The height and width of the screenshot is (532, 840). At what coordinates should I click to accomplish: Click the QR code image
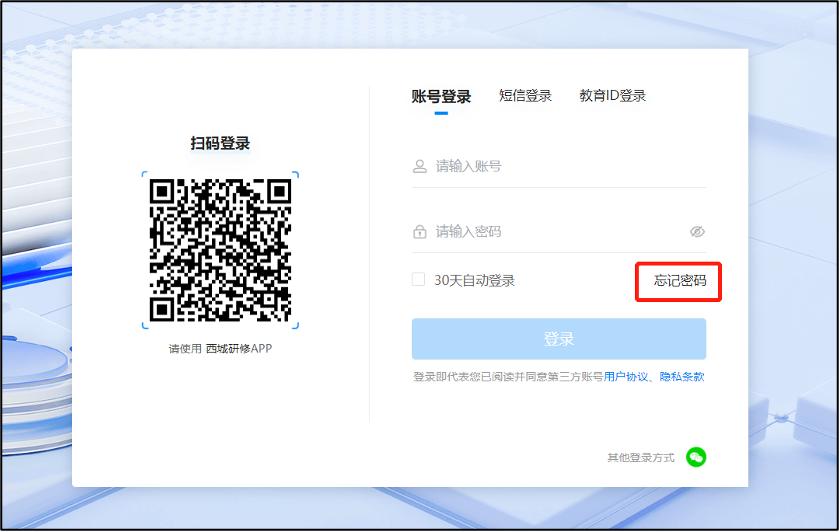point(220,250)
